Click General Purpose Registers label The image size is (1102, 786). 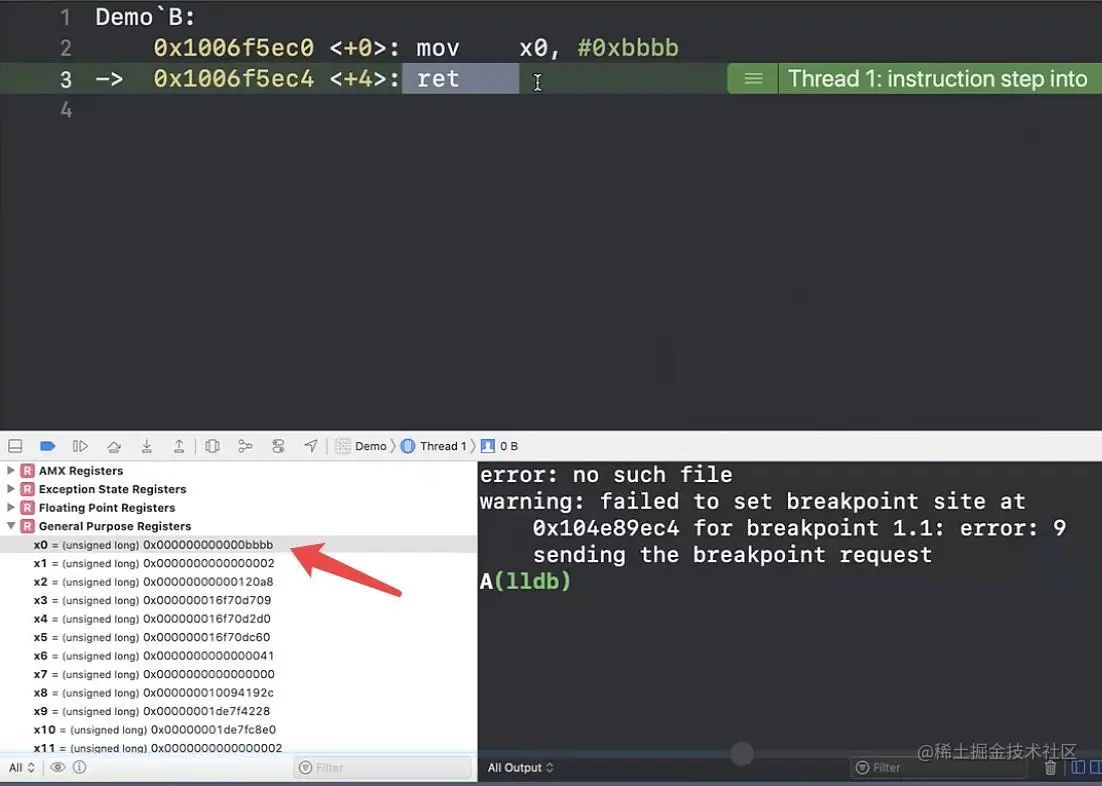point(115,526)
